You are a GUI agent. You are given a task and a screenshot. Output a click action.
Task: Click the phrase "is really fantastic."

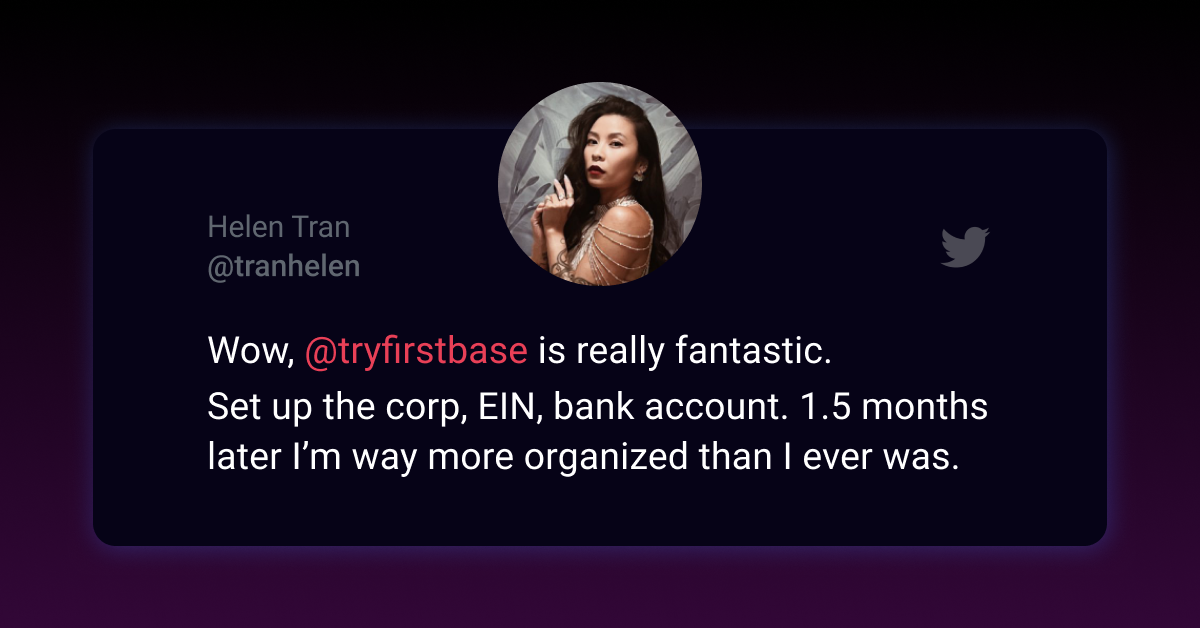pos(686,351)
